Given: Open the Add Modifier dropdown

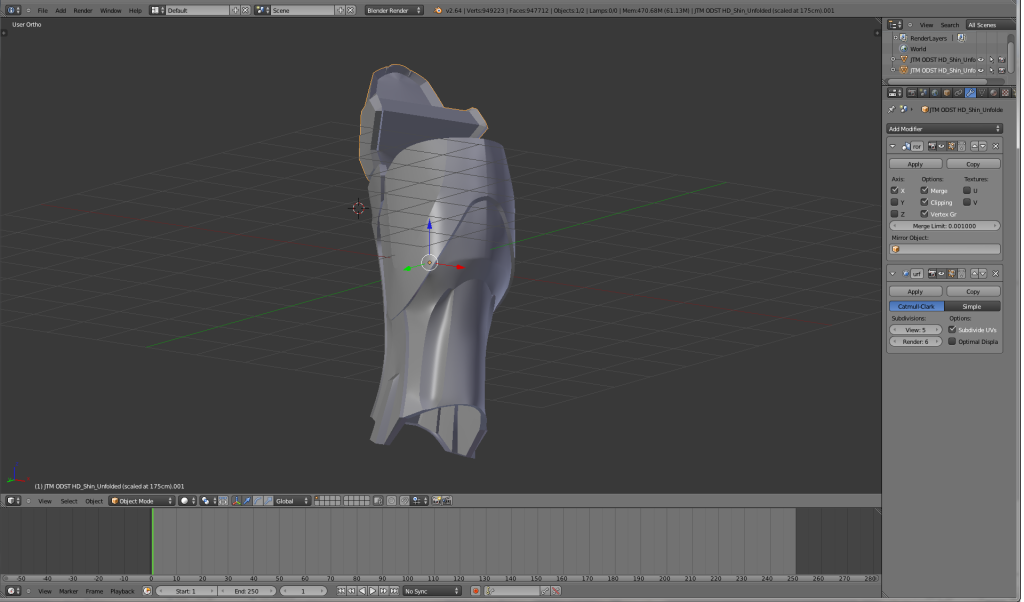Looking at the screenshot, I should [944, 129].
